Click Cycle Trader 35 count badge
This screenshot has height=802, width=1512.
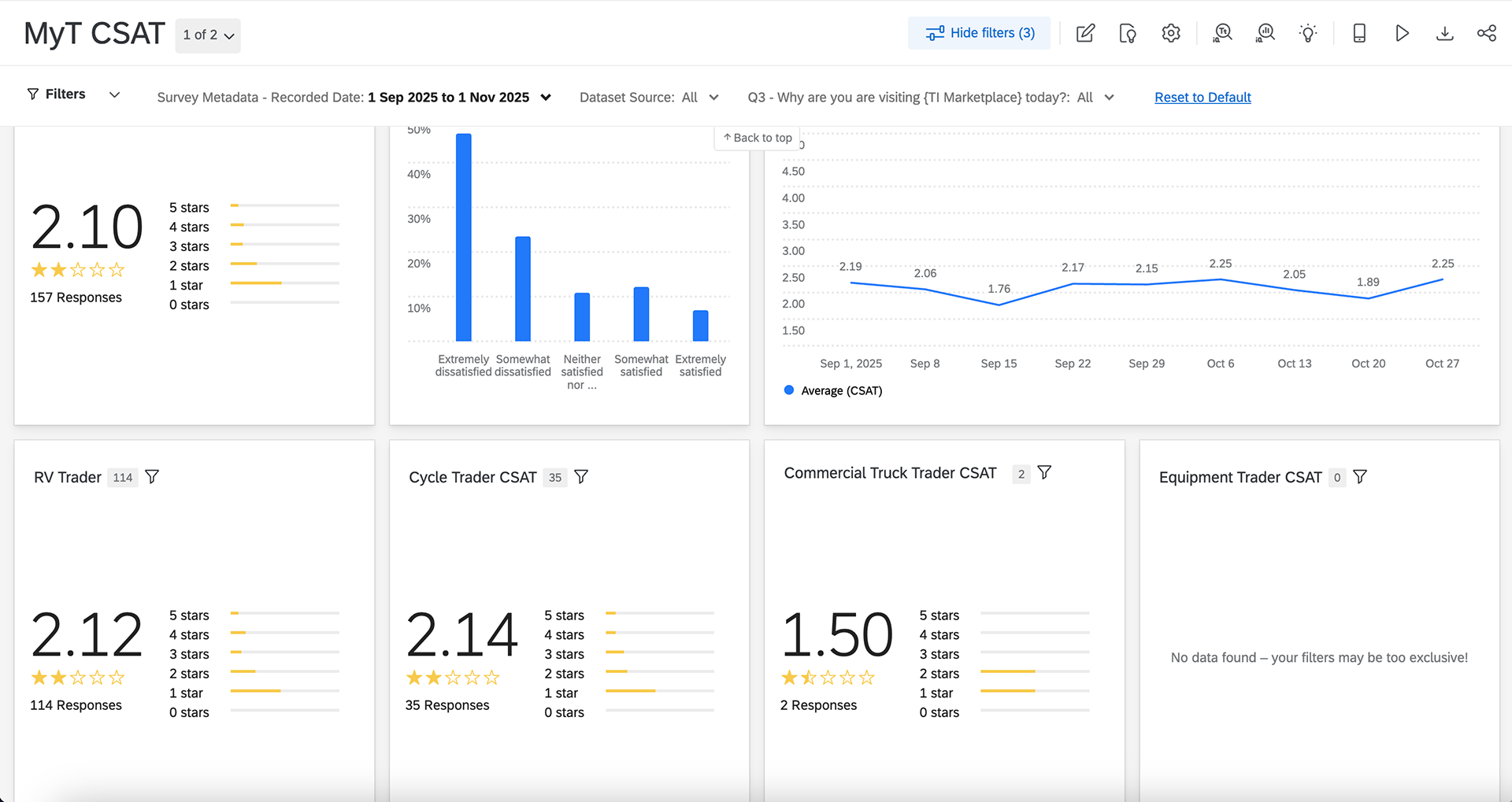pyautogui.click(x=555, y=478)
